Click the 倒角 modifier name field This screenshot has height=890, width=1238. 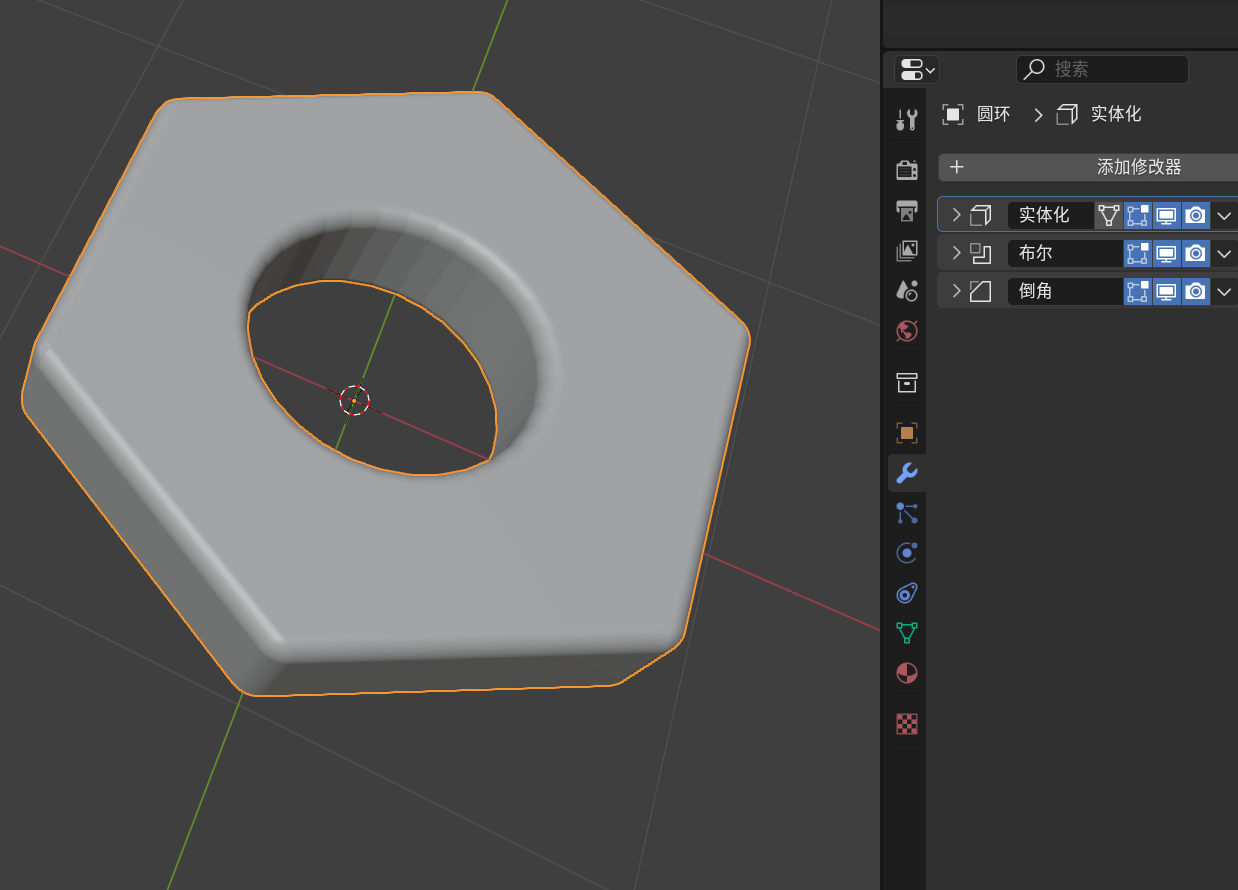pyautogui.click(x=1065, y=291)
